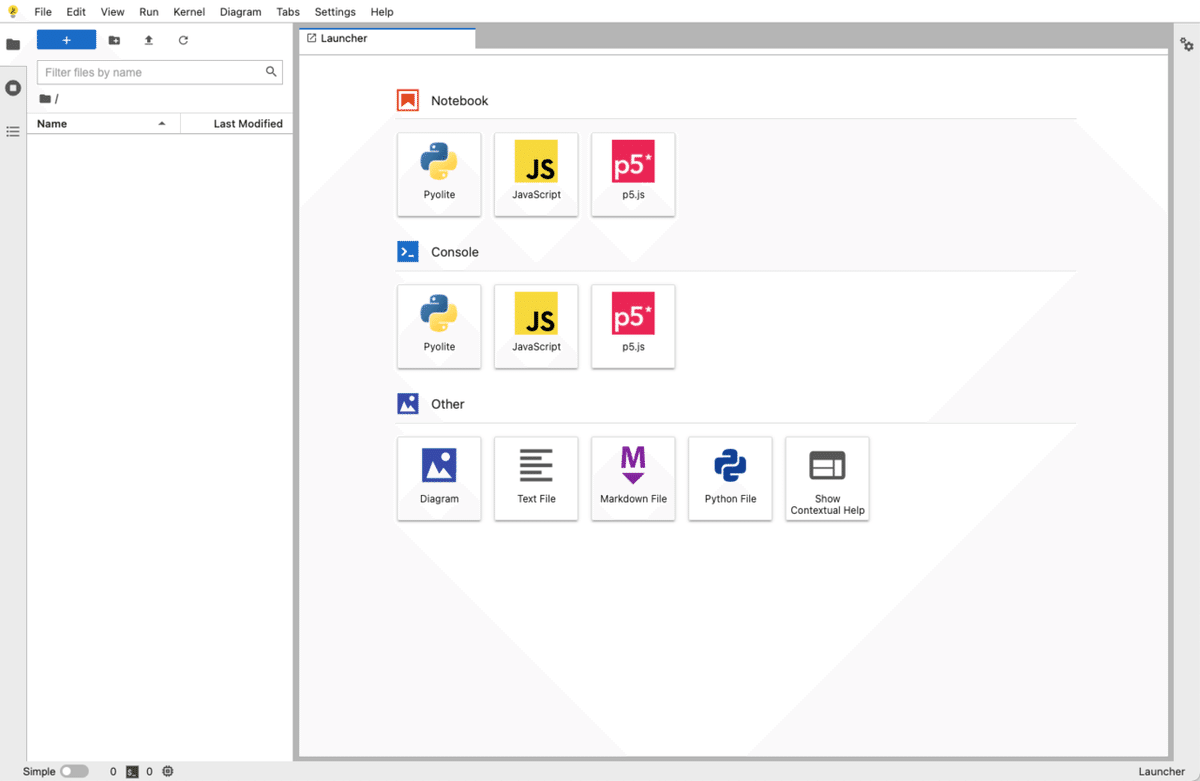Viewport: 1200px width, 781px height.
Task: Open the Kernel menu
Action: 189,12
